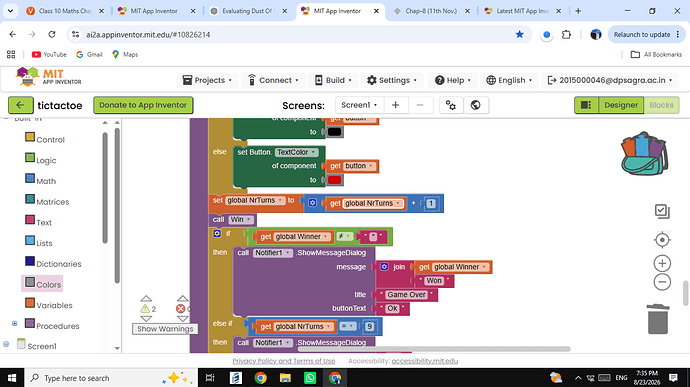Open the English language menu
Viewport: 690px width, 387px height.
click(x=509, y=80)
